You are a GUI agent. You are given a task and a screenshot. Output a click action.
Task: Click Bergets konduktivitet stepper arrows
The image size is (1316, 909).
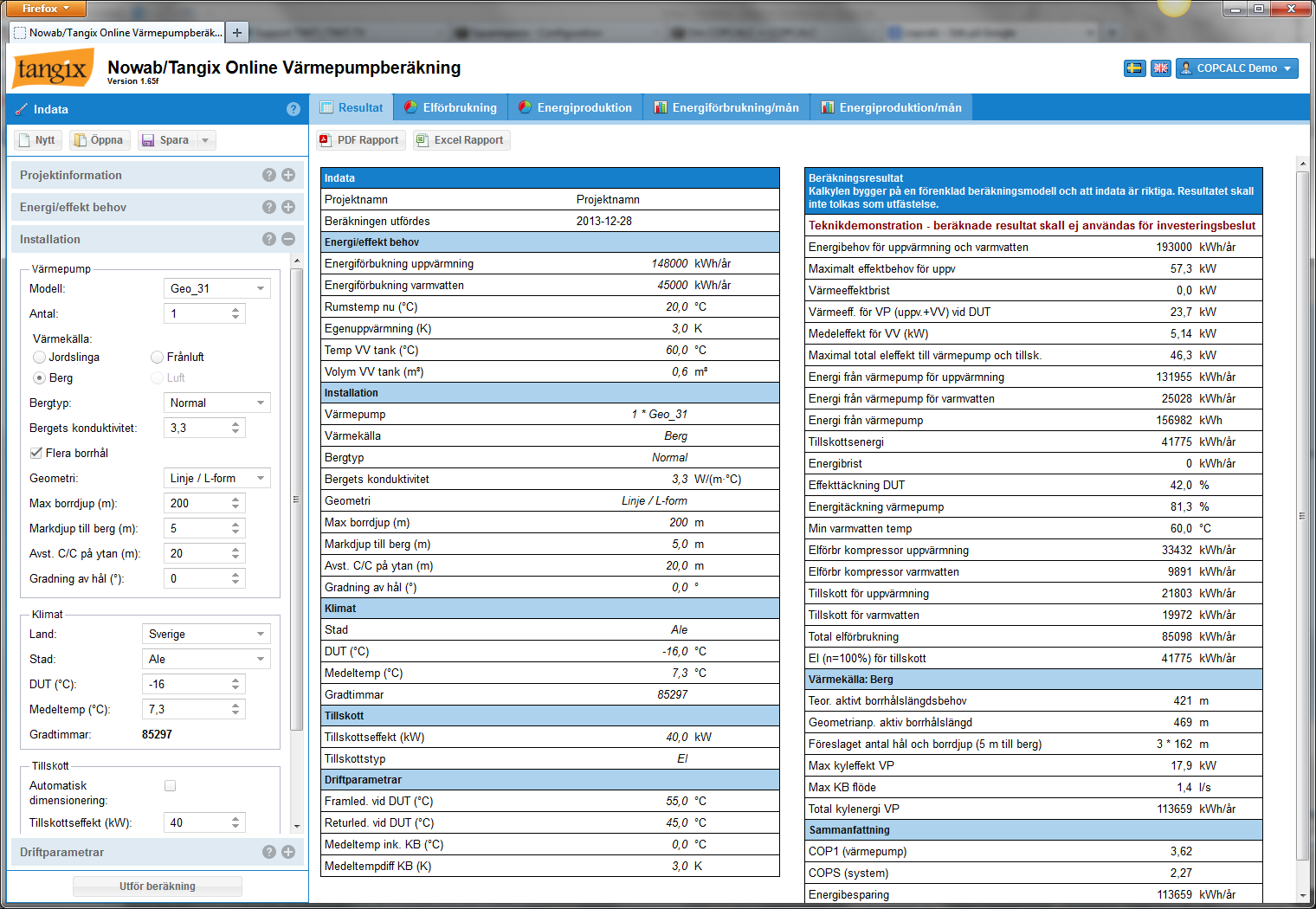[x=235, y=428]
